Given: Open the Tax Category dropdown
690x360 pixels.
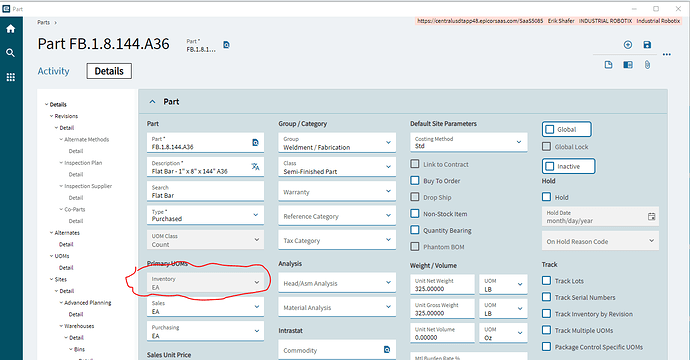Looking at the screenshot, I should pos(337,240).
